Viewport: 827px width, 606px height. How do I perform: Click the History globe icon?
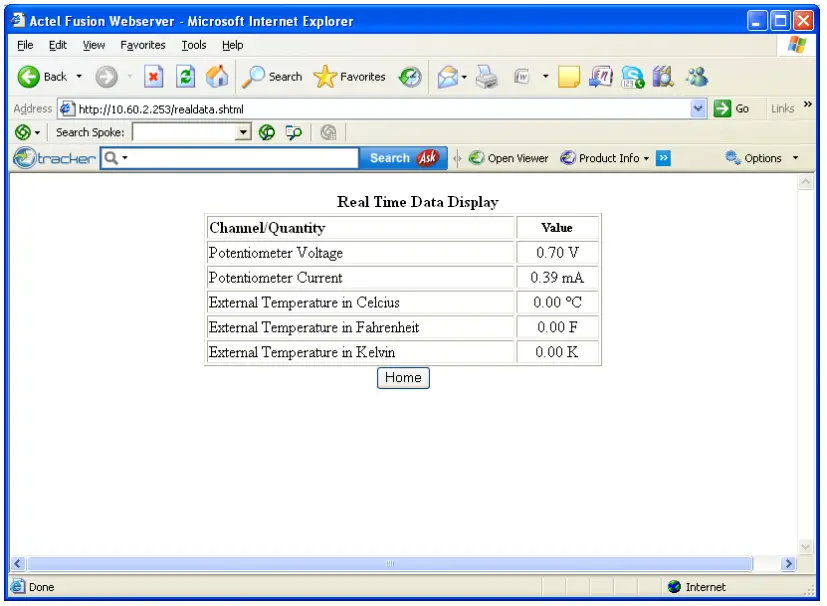click(x=409, y=77)
